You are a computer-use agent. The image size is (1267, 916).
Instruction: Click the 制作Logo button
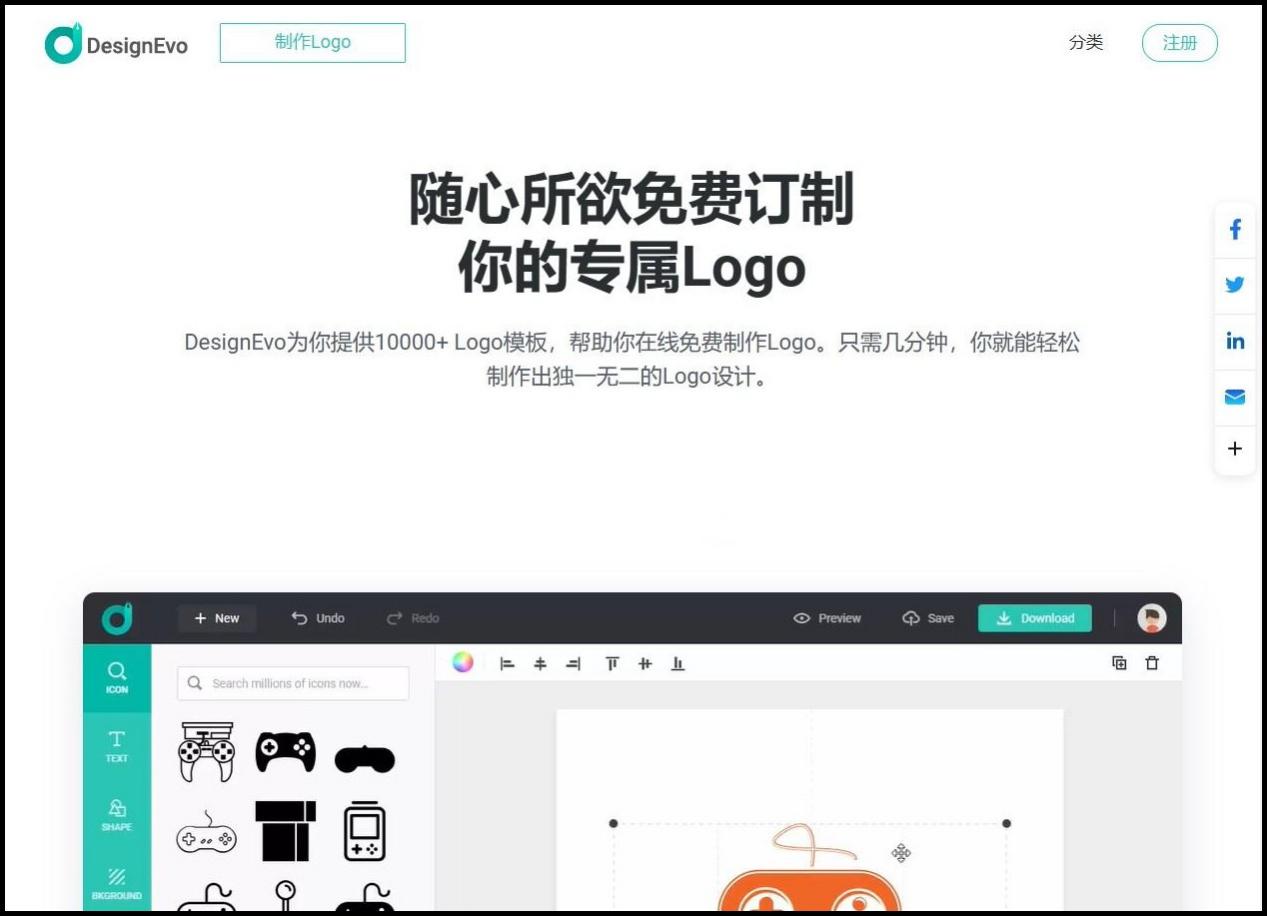point(312,42)
